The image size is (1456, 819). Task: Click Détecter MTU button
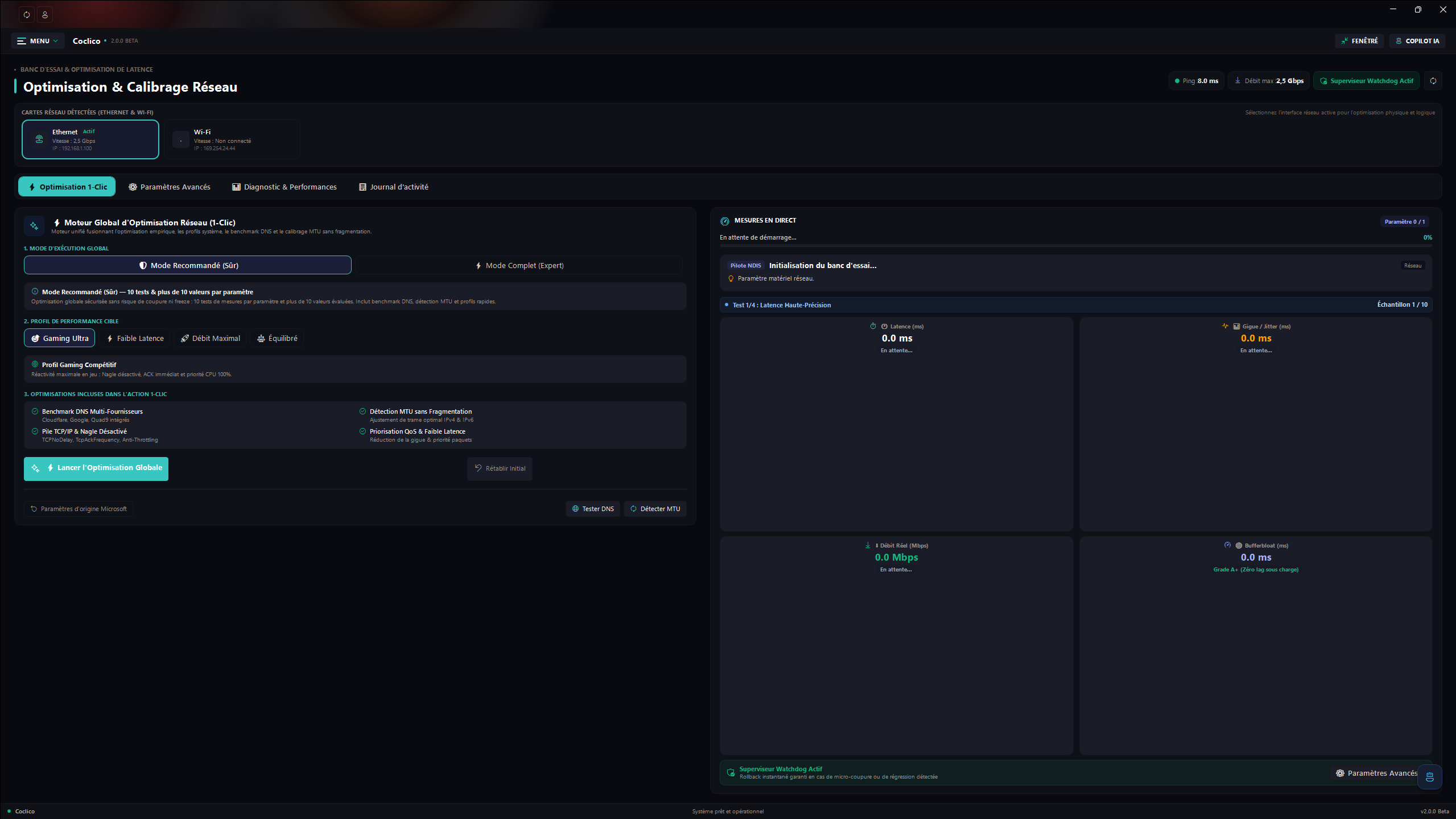click(x=655, y=509)
